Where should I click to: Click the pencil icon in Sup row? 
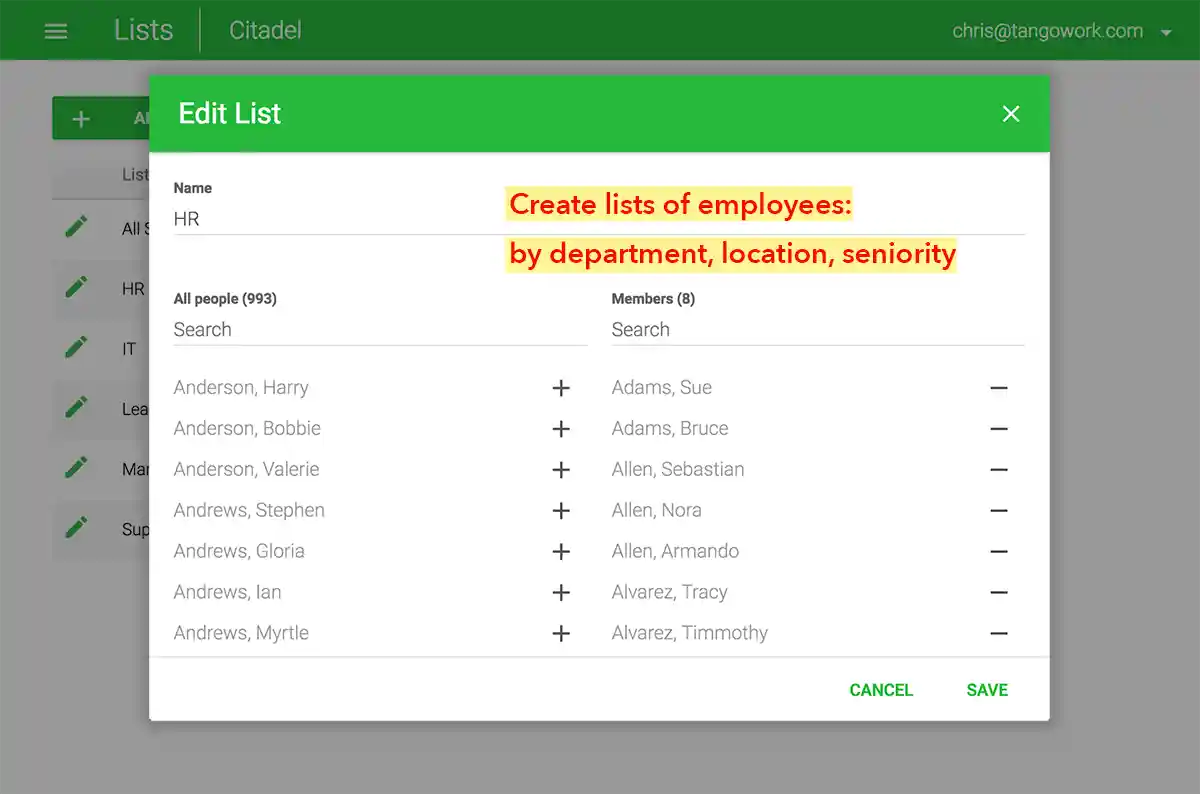76,527
